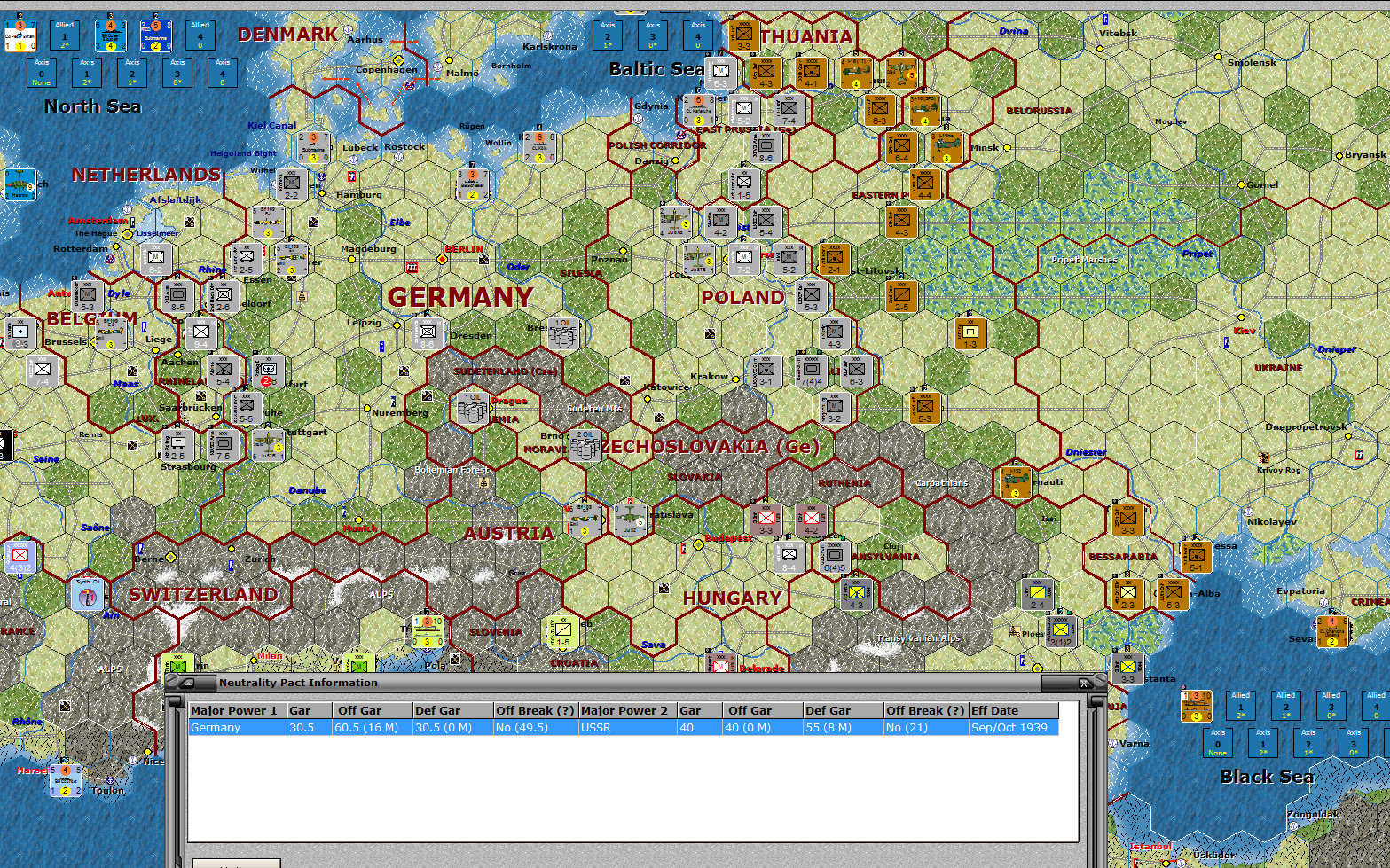
Task: Open the Allied 4 box in North Sea
Action: (200, 35)
